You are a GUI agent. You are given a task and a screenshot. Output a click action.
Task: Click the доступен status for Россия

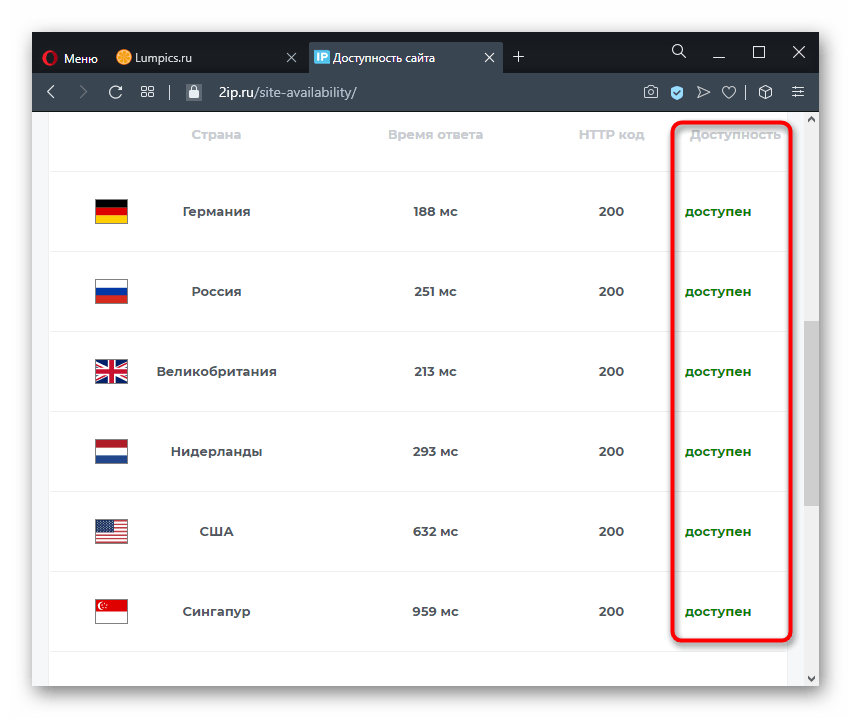[717, 292]
